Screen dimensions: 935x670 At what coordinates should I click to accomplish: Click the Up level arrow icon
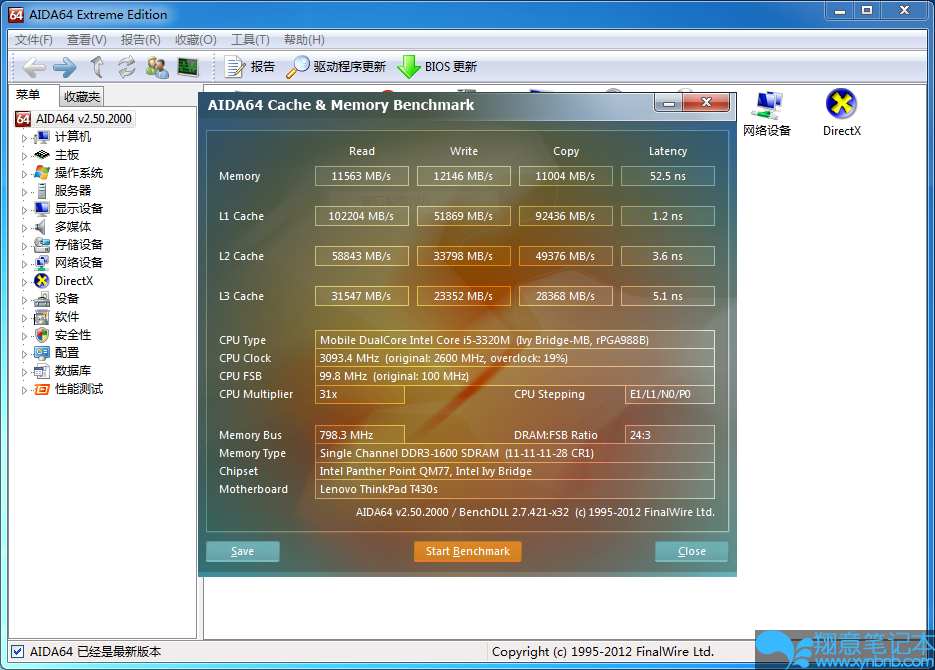point(97,67)
